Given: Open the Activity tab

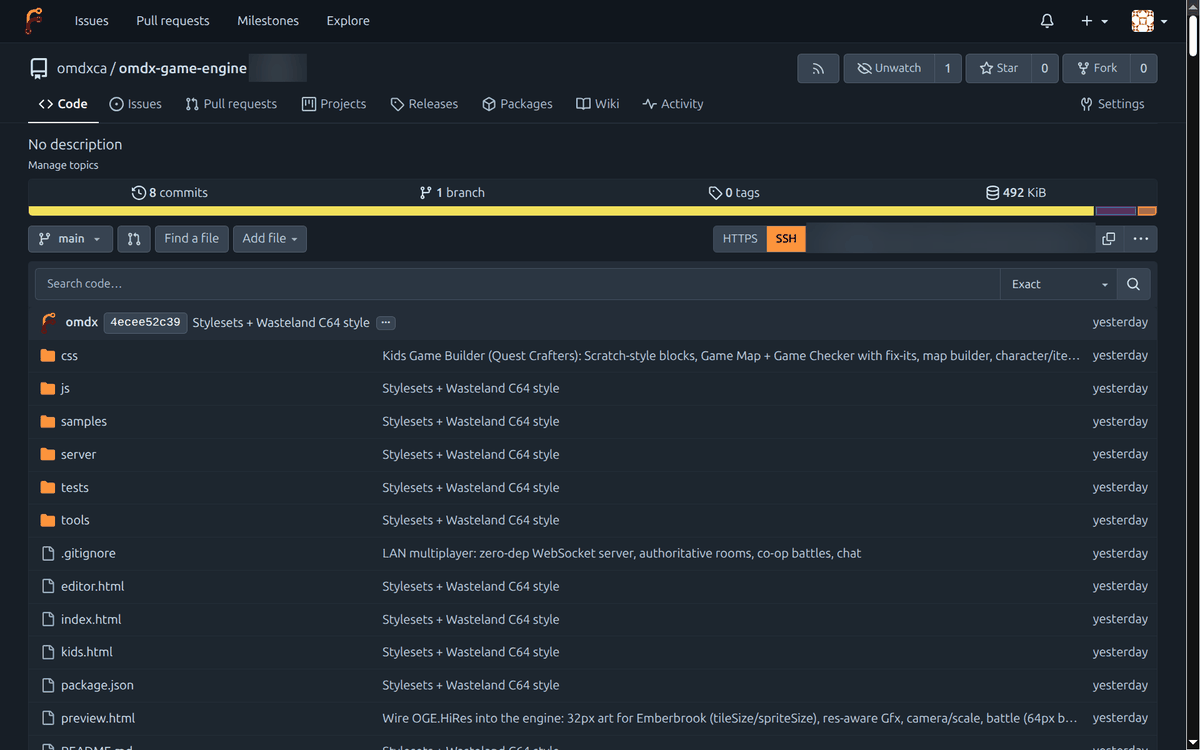Looking at the screenshot, I should [673, 104].
